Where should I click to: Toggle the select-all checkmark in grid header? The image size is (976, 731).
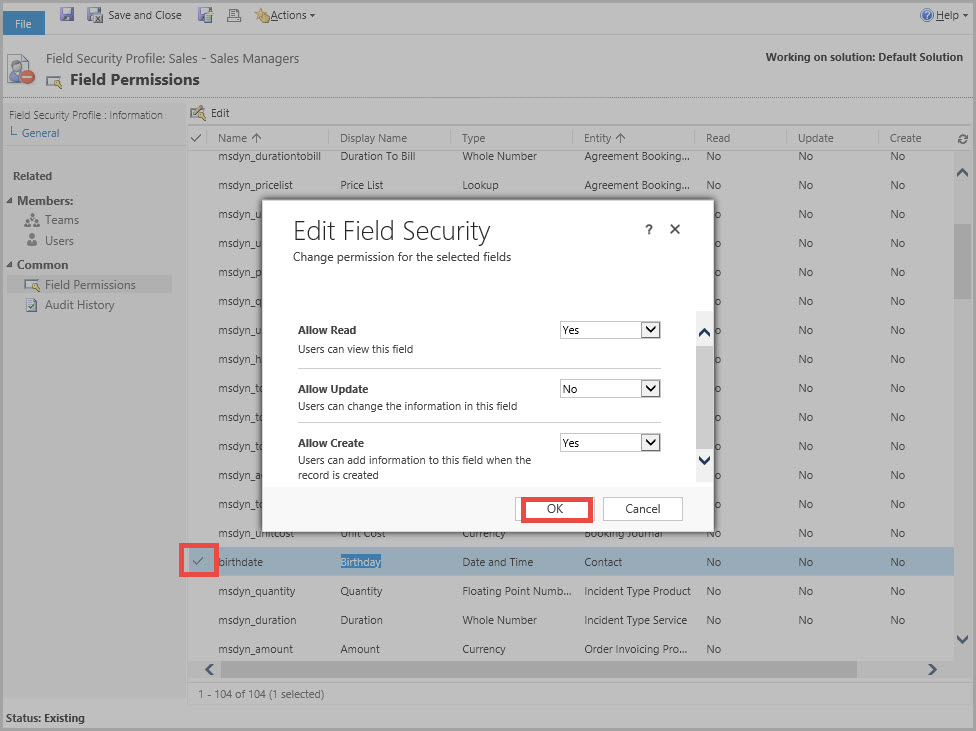click(196, 138)
